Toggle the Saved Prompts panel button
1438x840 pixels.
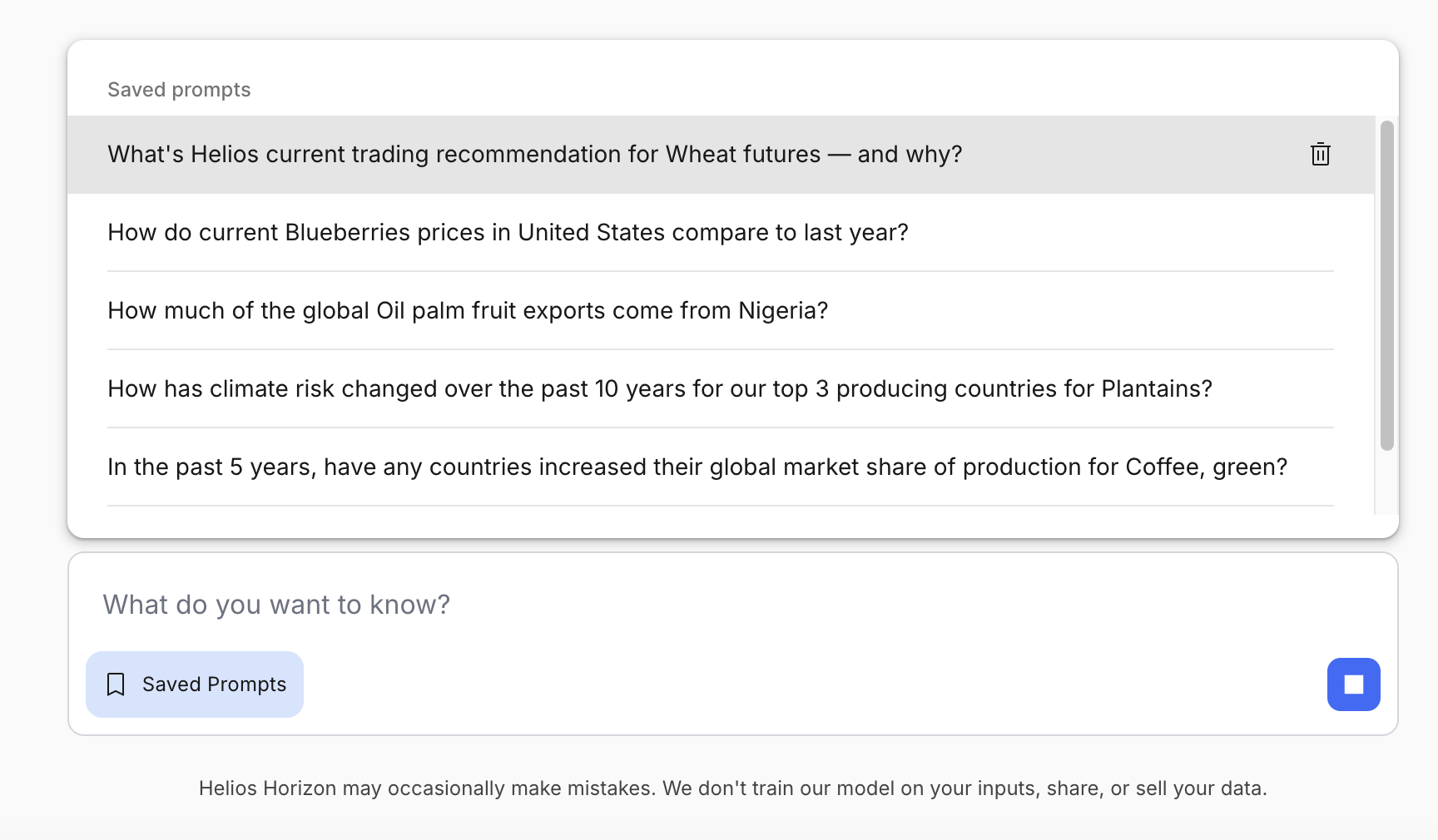tap(195, 684)
